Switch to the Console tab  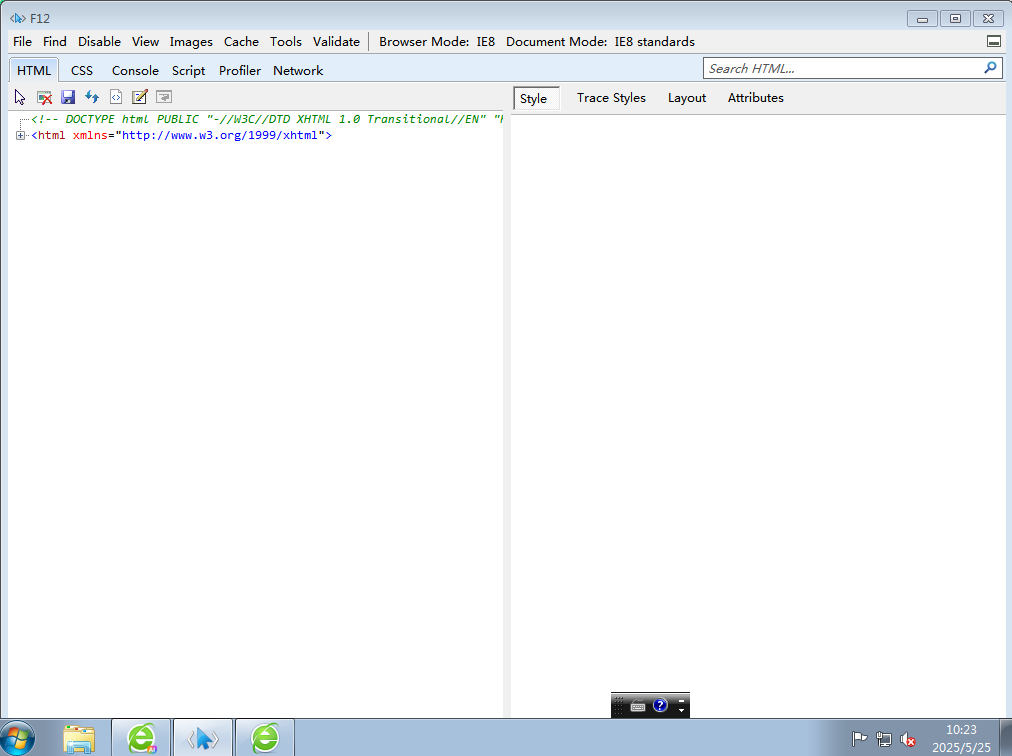[x=135, y=71]
